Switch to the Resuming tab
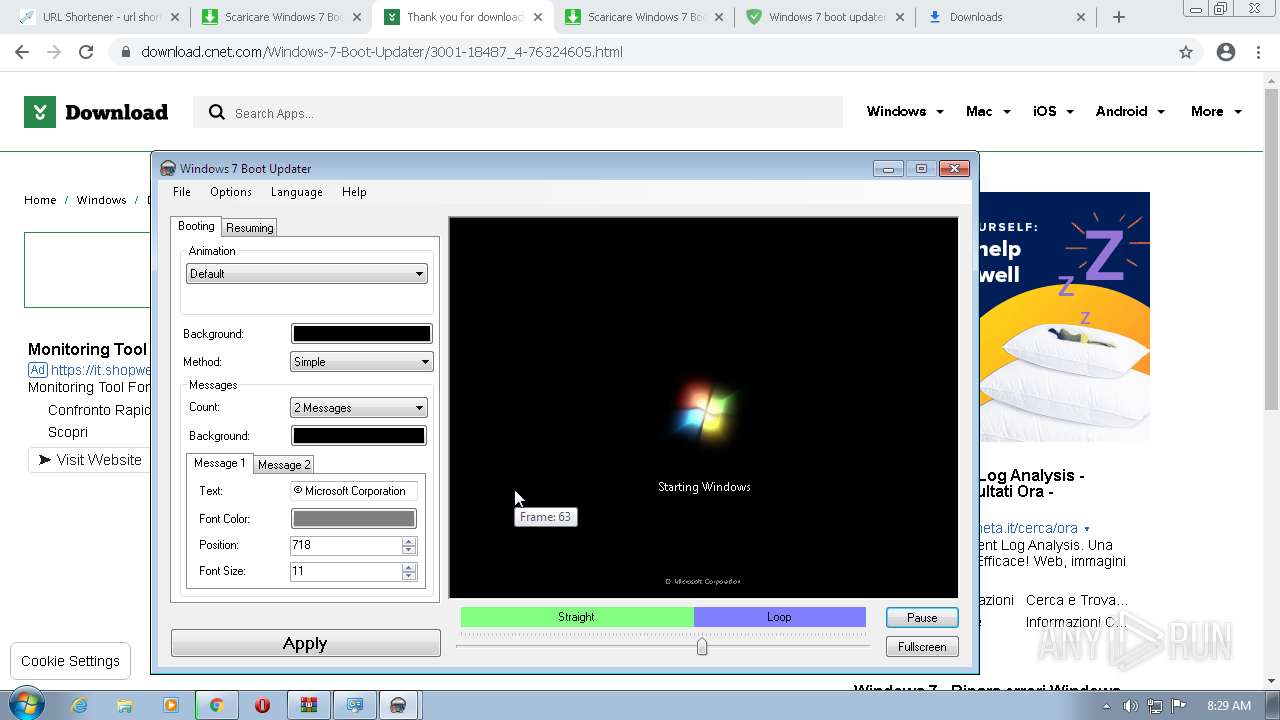Image resolution: width=1280 pixels, height=720 pixels. [x=250, y=228]
